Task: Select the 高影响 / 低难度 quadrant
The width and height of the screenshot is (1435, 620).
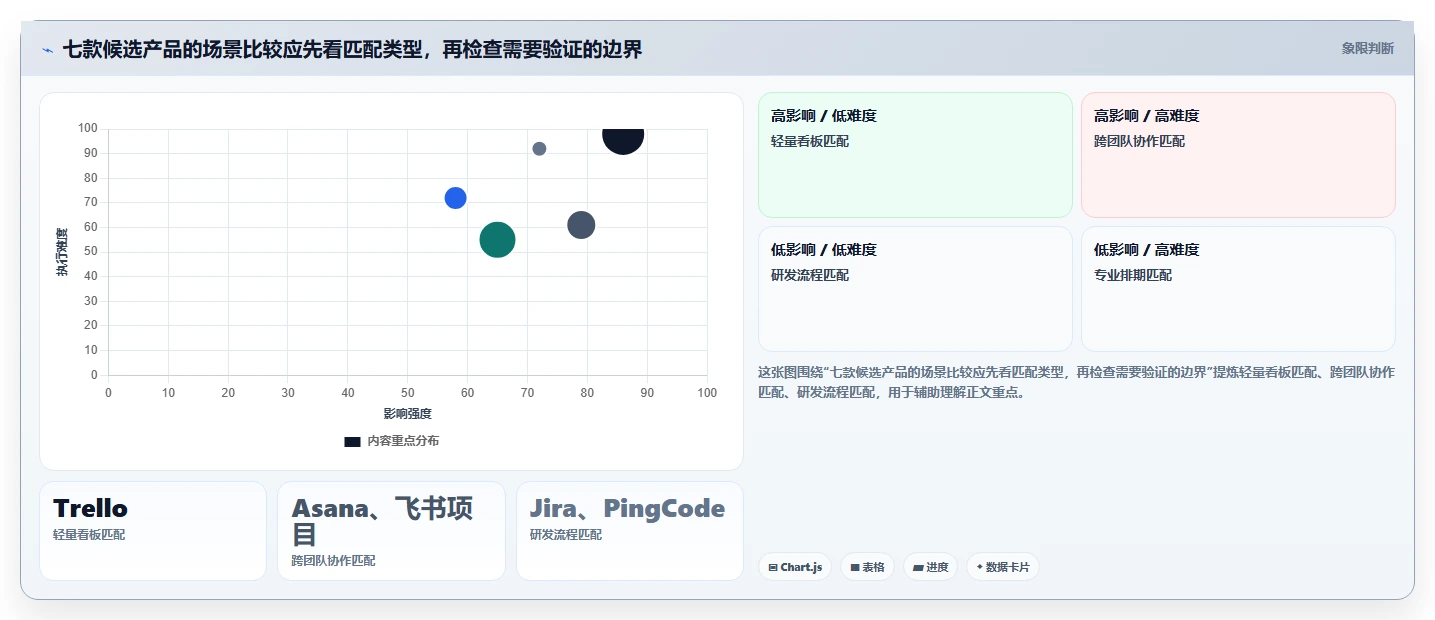Action: pos(915,155)
